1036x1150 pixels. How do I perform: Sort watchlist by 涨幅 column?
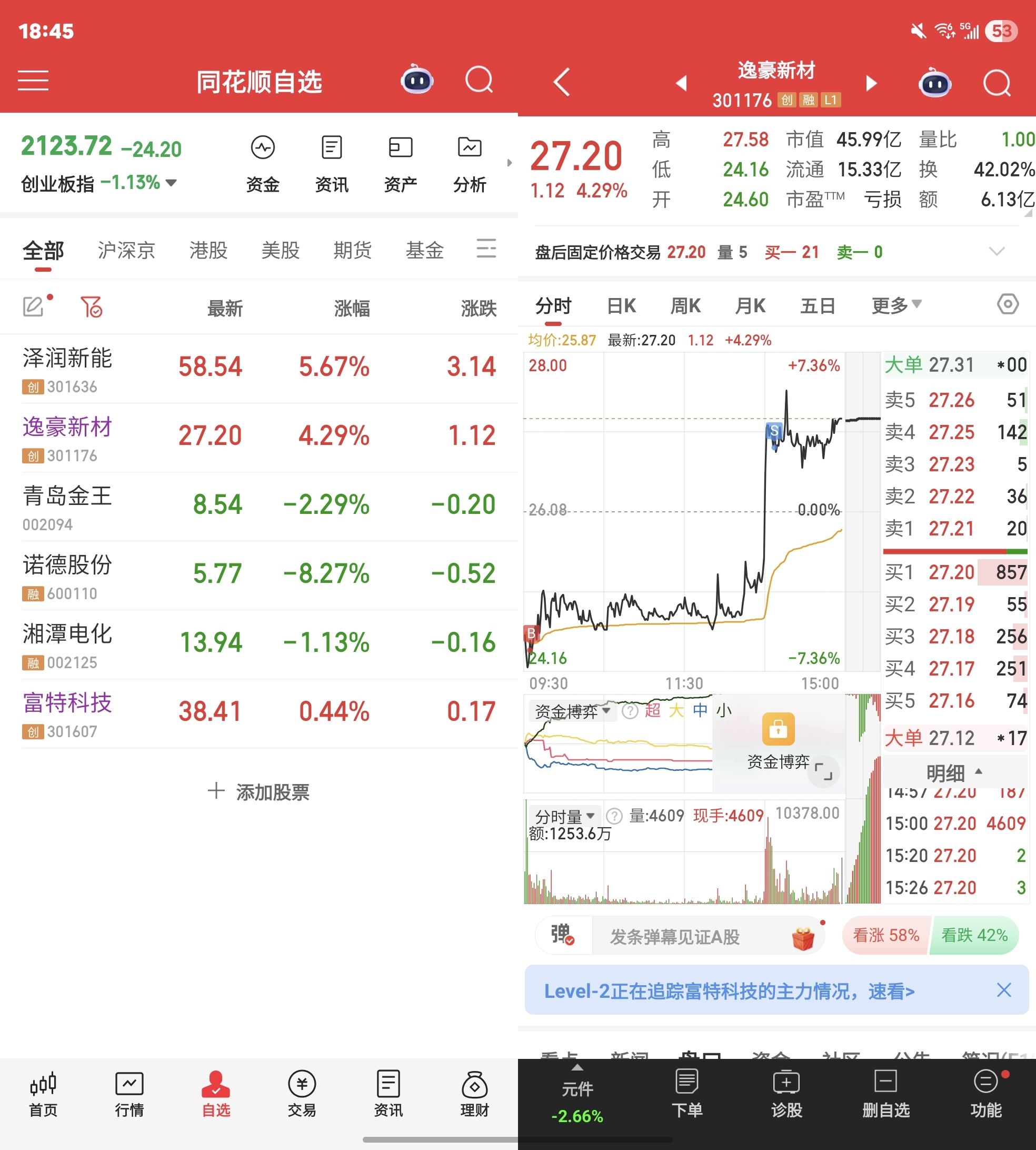click(352, 308)
